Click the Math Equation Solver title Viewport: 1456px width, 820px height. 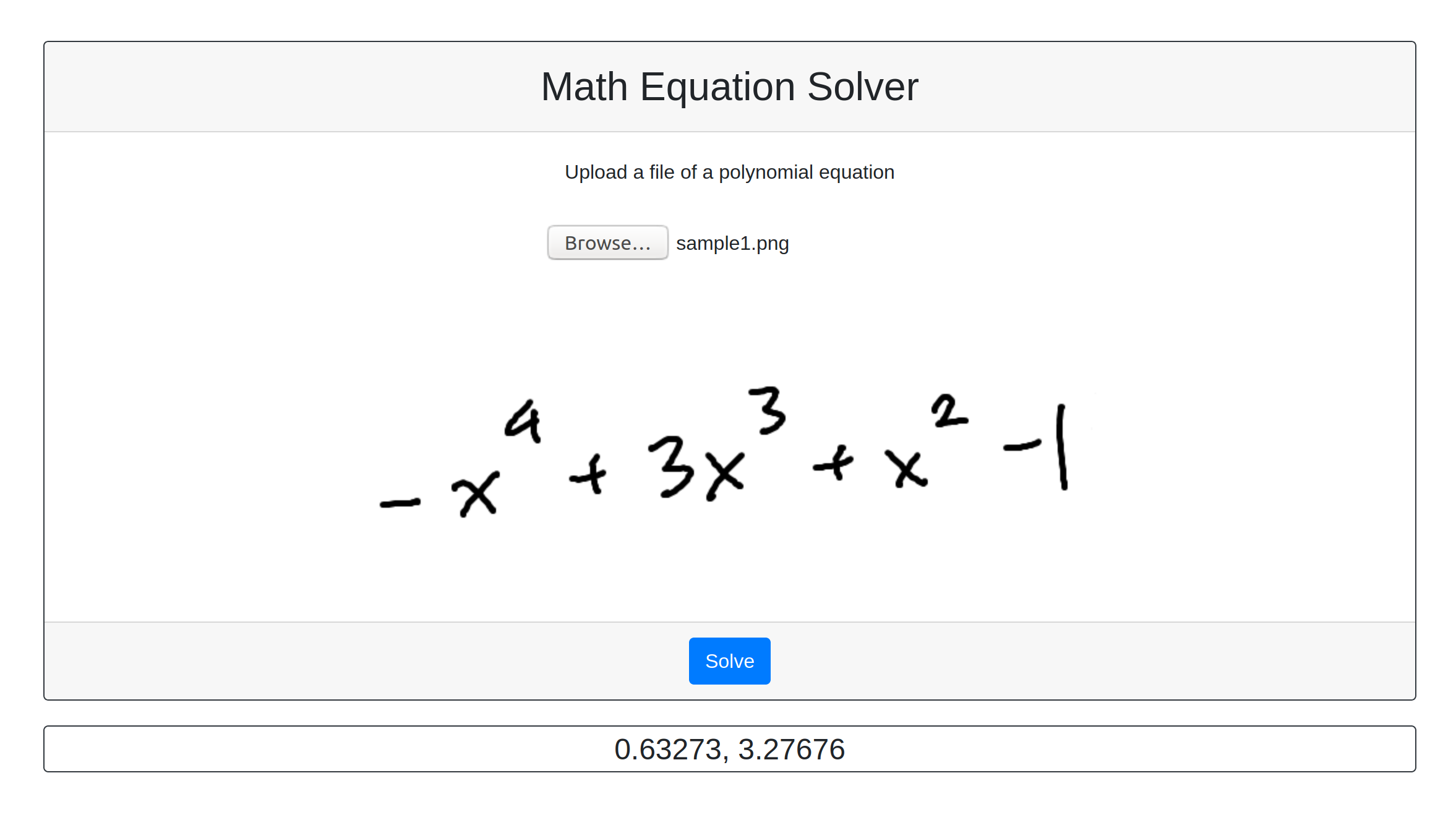728,86
